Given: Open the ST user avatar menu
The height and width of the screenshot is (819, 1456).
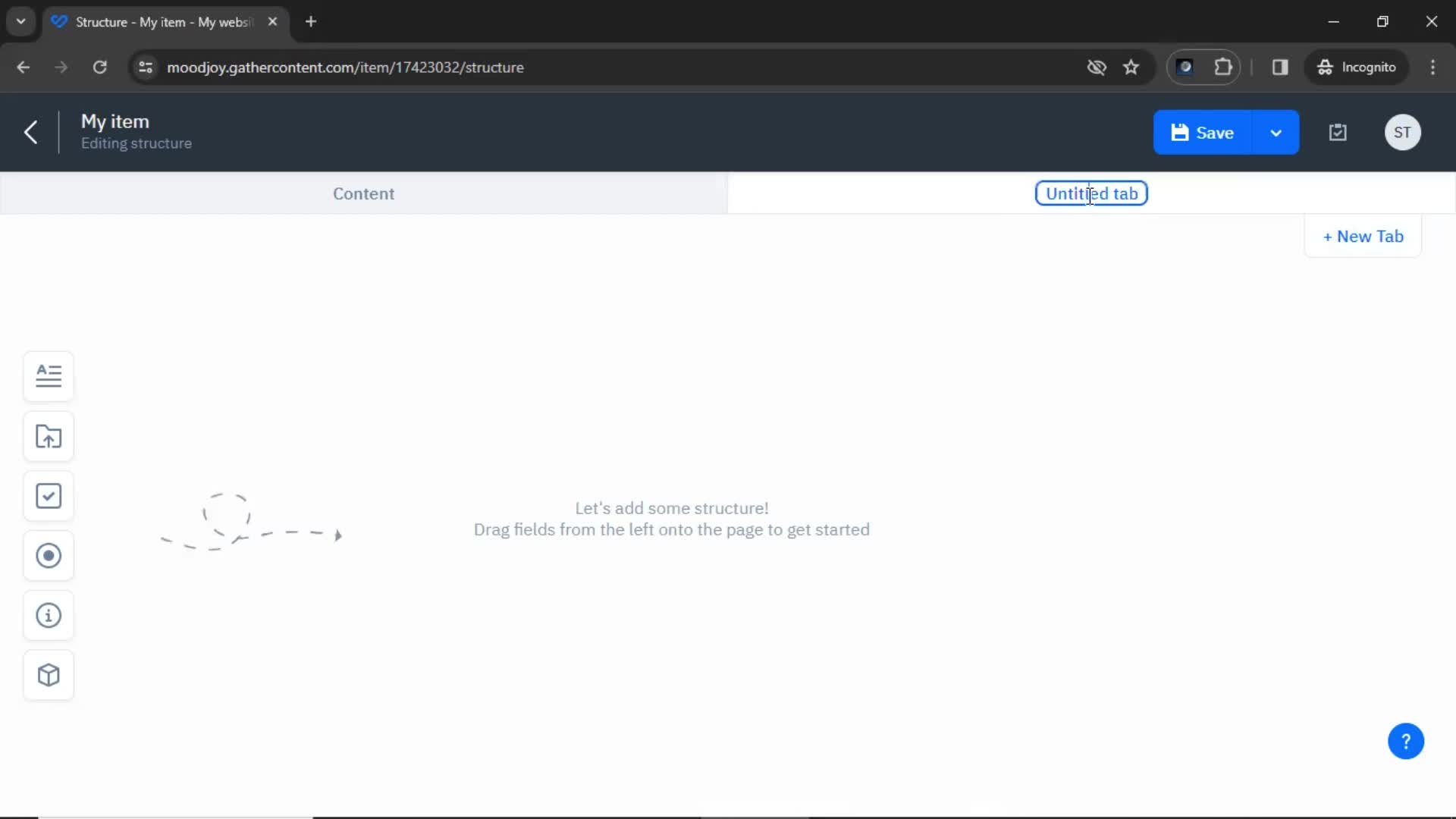Looking at the screenshot, I should point(1402,133).
